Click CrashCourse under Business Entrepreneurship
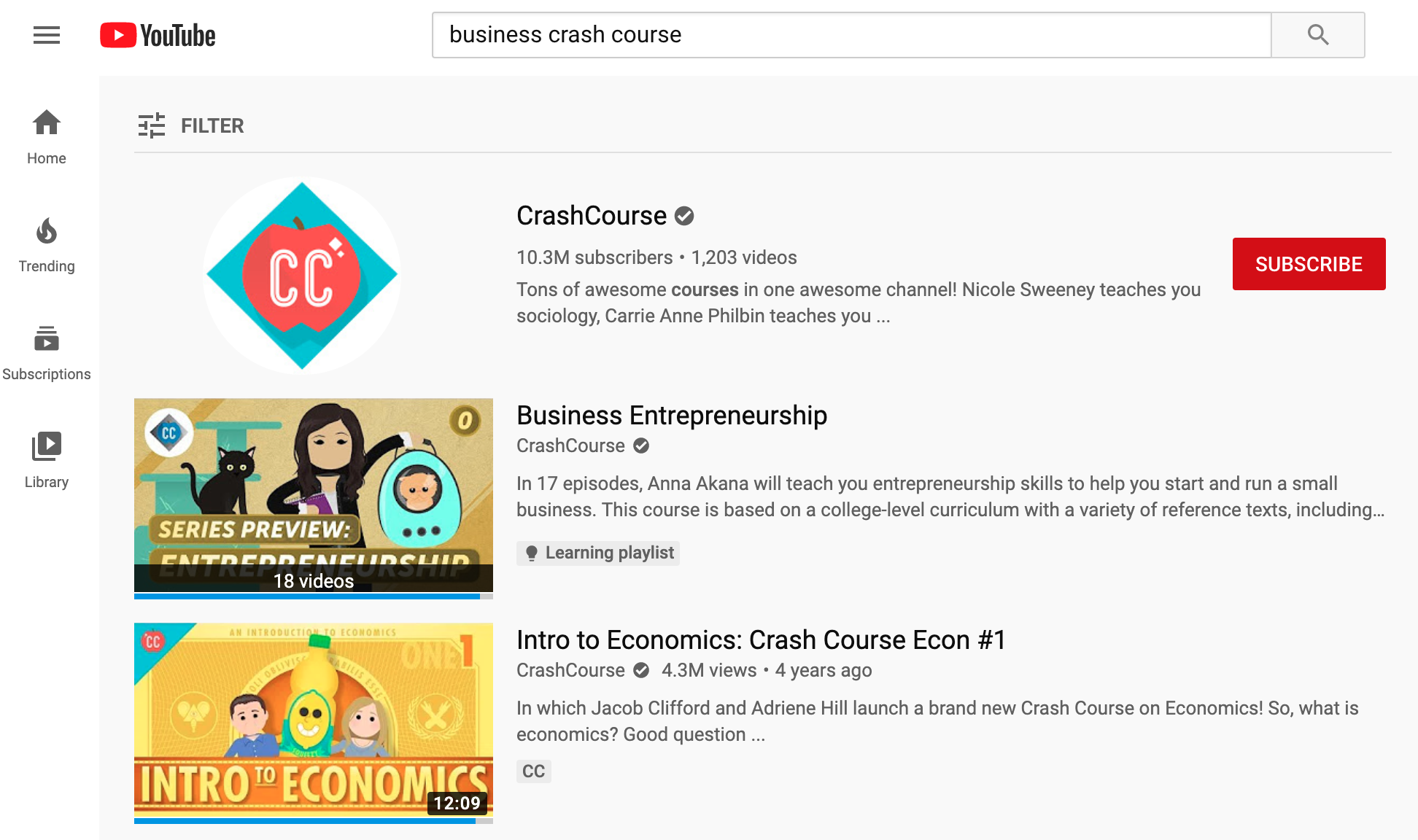Image resolution: width=1418 pixels, height=840 pixels. pyautogui.click(x=570, y=446)
